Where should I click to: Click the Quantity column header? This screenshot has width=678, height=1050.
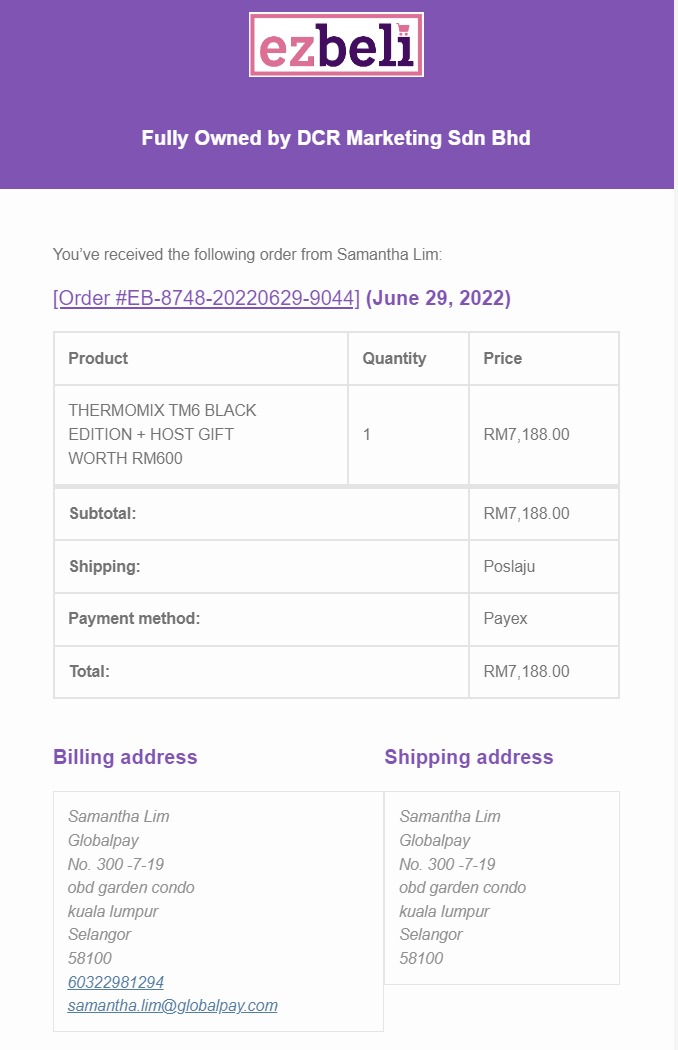(394, 358)
